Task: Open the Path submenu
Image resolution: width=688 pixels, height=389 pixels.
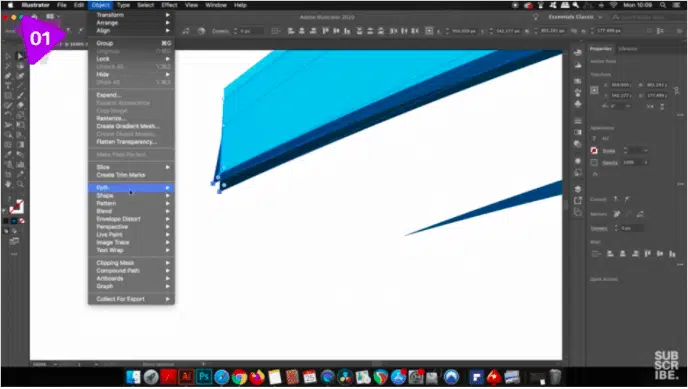Action: [x=131, y=188]
